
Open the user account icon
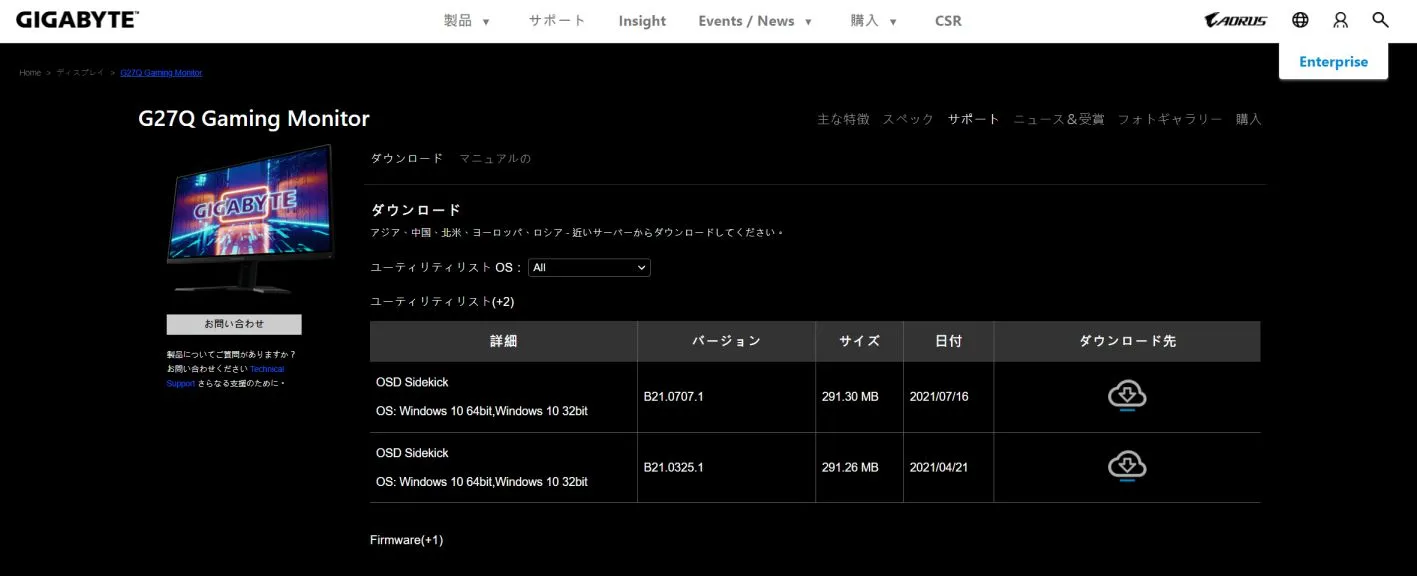[1341, 20]
